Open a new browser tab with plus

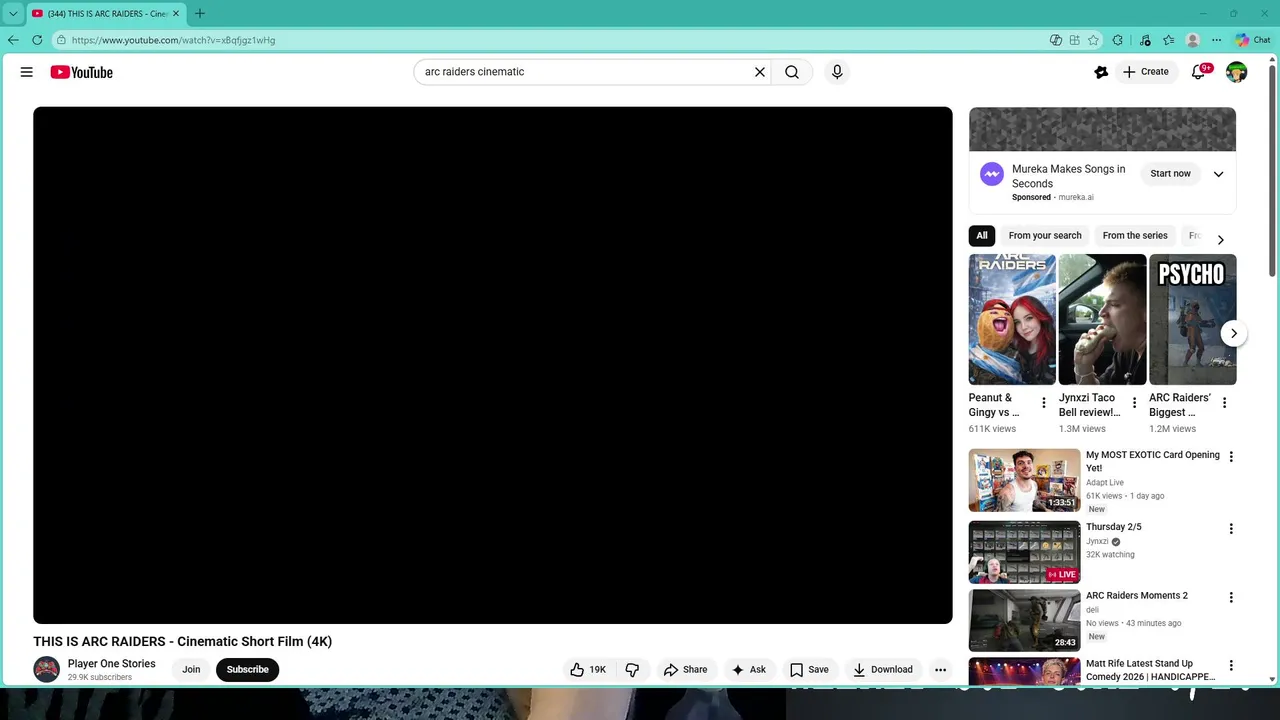coord(199,13)
